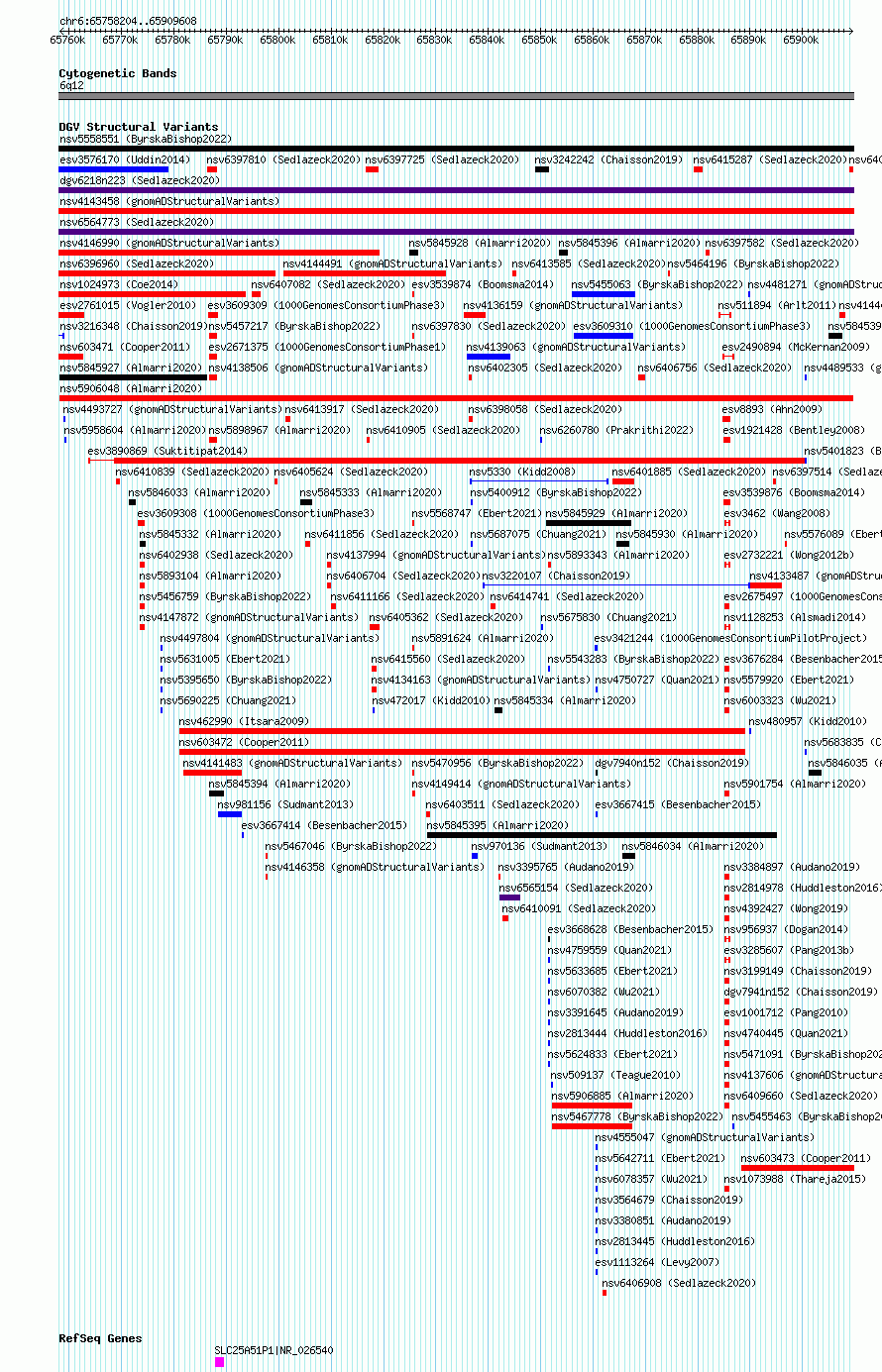The width and height of the screenshot is (882, 1372).
Task: Click variant label dgv6218n223 (Sedlazeck2020)
Action: pyautogui.click(x=140, y=180)
